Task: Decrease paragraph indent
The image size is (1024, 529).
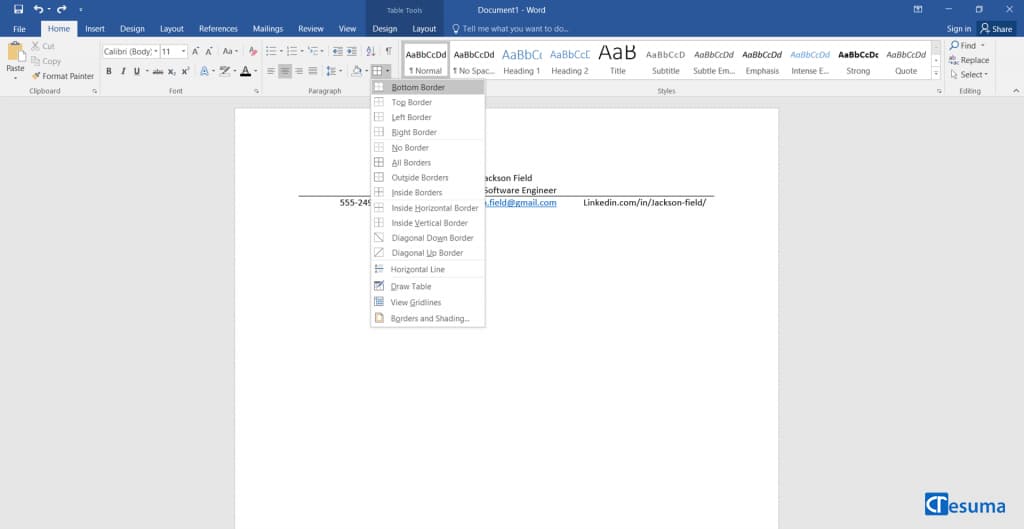Action: 338,51
